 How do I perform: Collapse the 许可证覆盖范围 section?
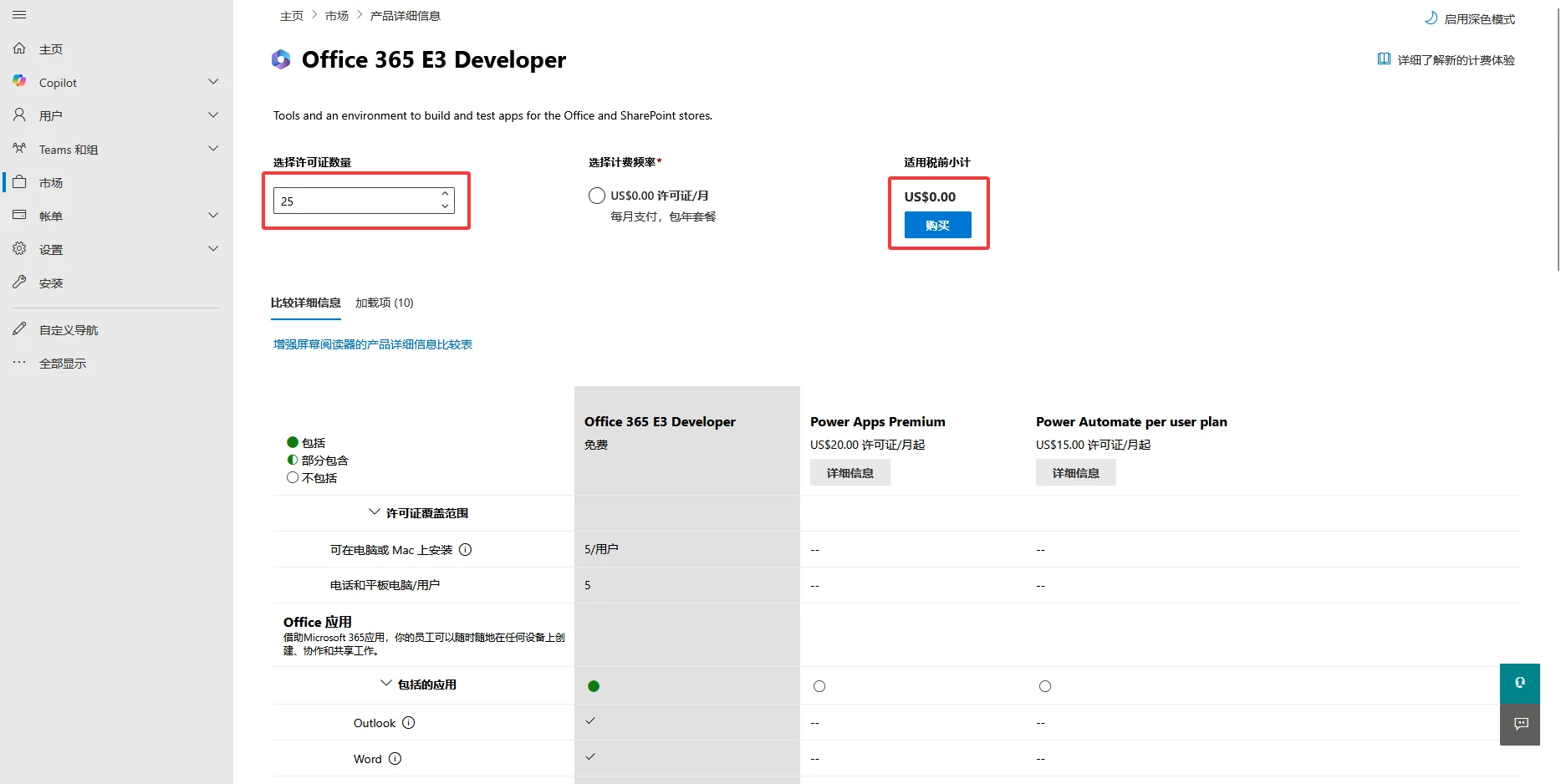[374, 512]
